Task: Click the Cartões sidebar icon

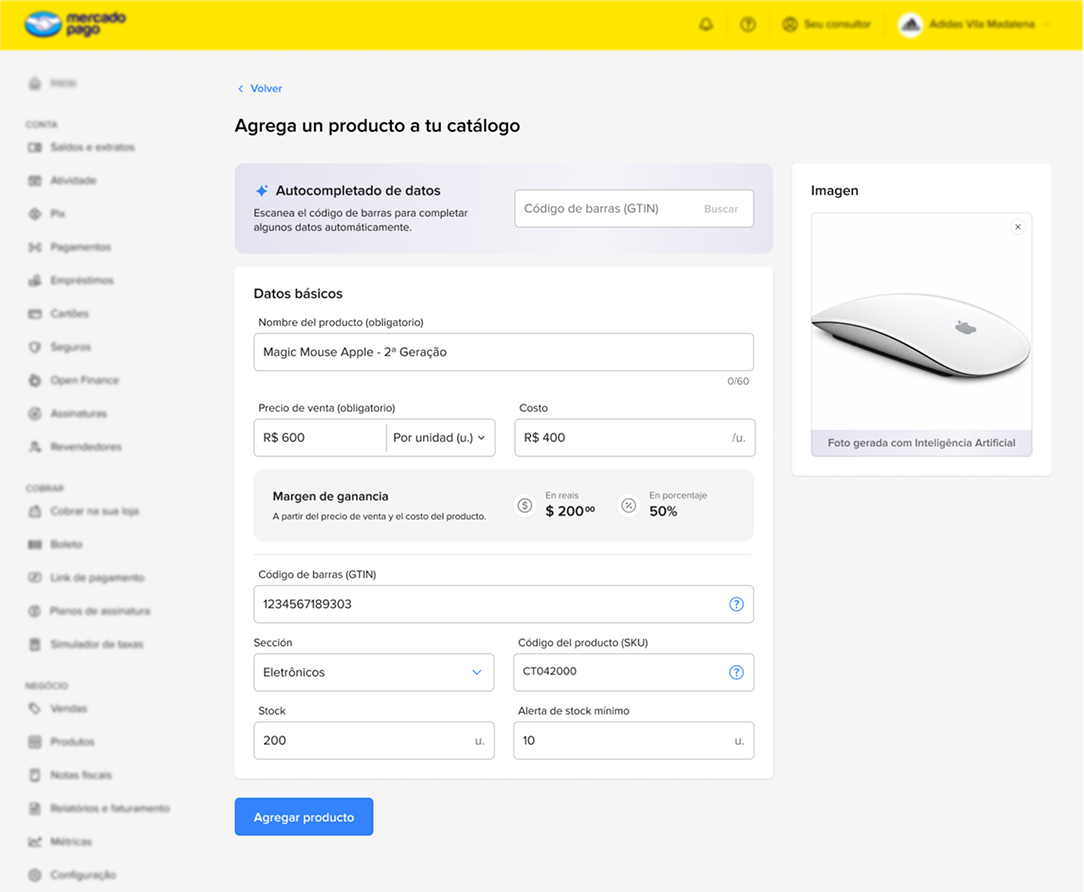Action: [x=35, y=313]
